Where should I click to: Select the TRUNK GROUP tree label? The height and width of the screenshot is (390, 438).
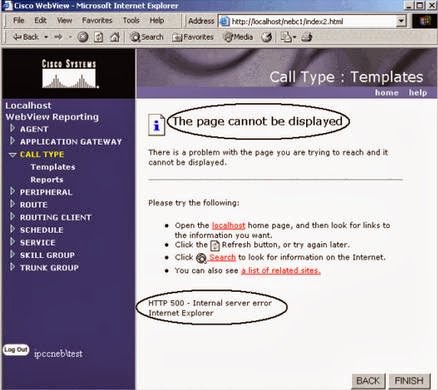(x=49, y=268)
